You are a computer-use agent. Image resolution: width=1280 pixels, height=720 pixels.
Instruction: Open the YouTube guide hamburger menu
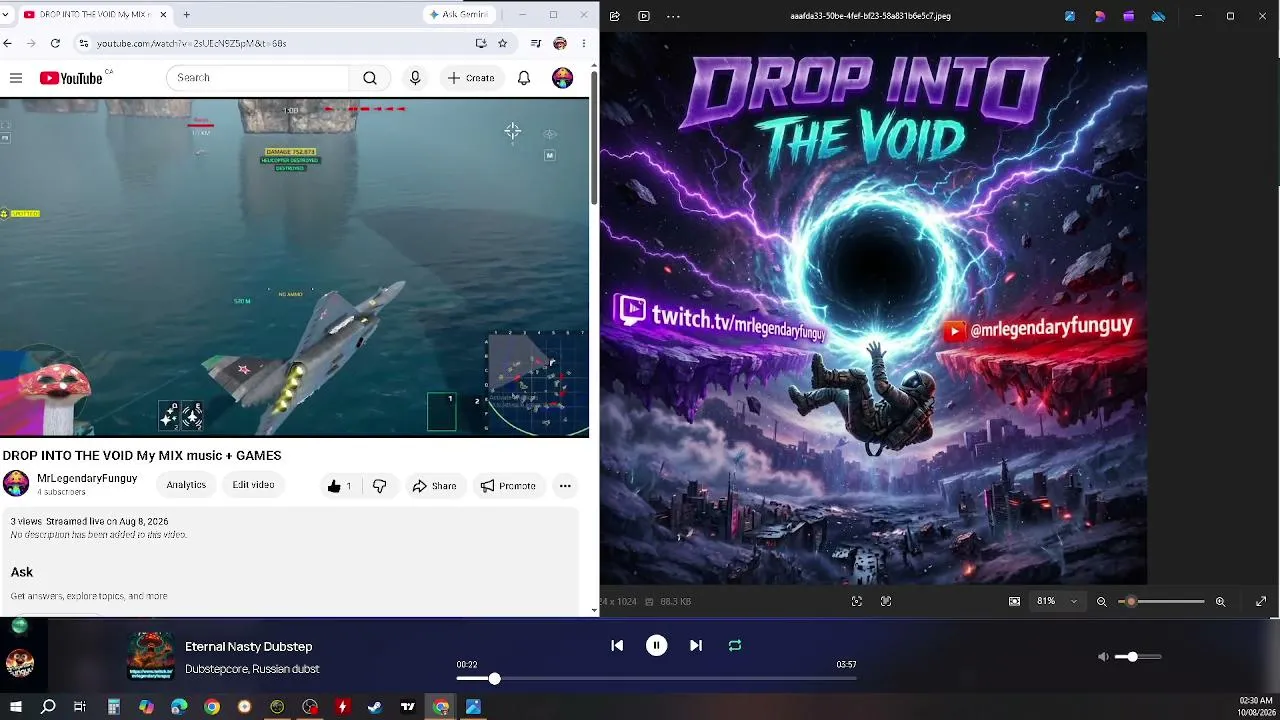click(x=16, y=78)
